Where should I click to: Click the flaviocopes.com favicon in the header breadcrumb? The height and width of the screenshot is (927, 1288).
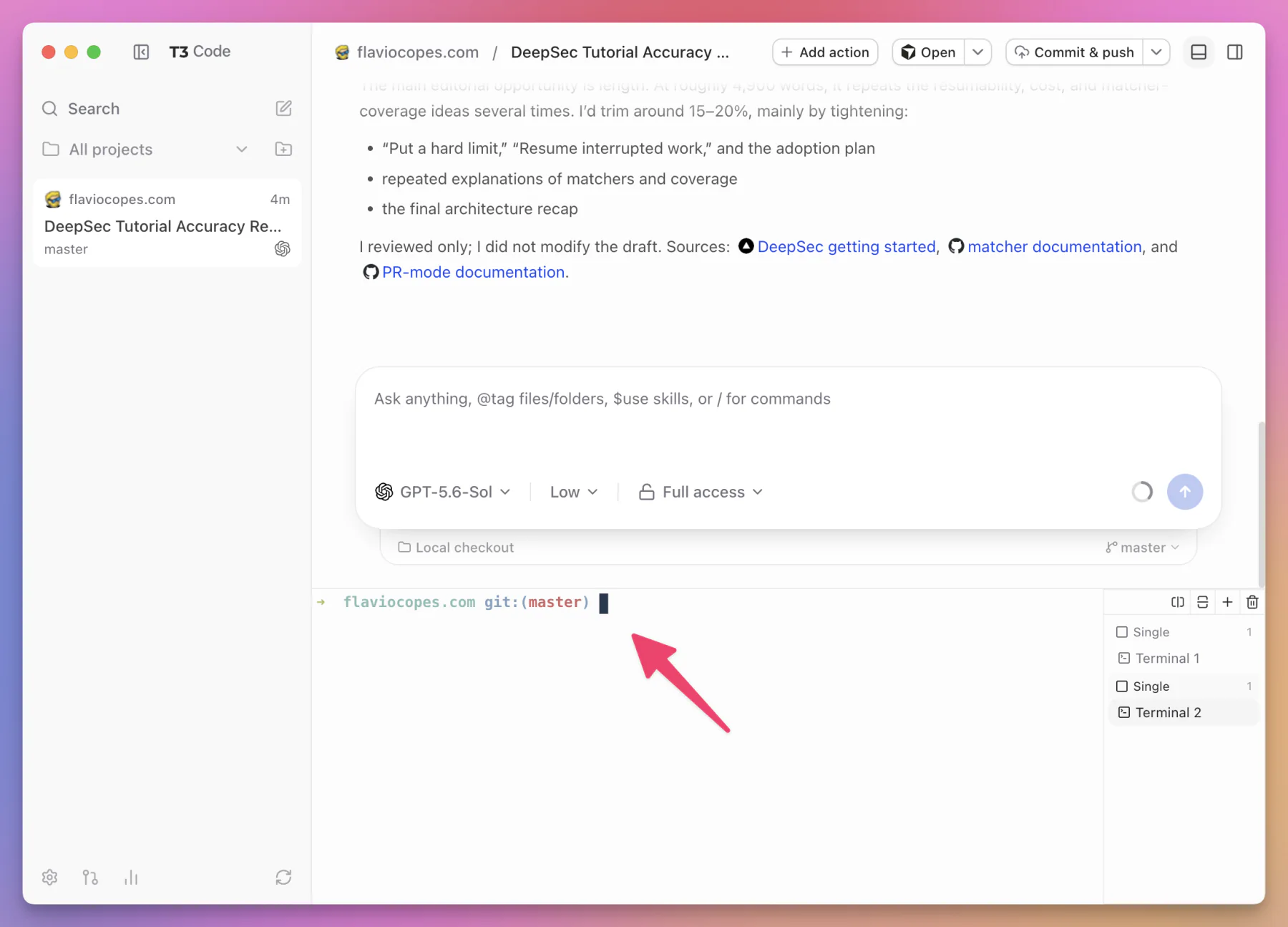coord(342,52)
